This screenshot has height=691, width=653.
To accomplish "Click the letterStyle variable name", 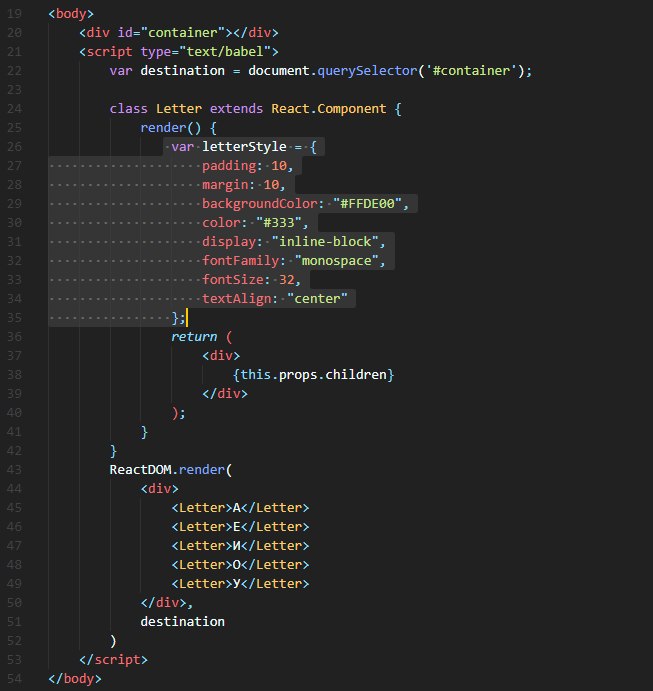I will tap(244, 147).
